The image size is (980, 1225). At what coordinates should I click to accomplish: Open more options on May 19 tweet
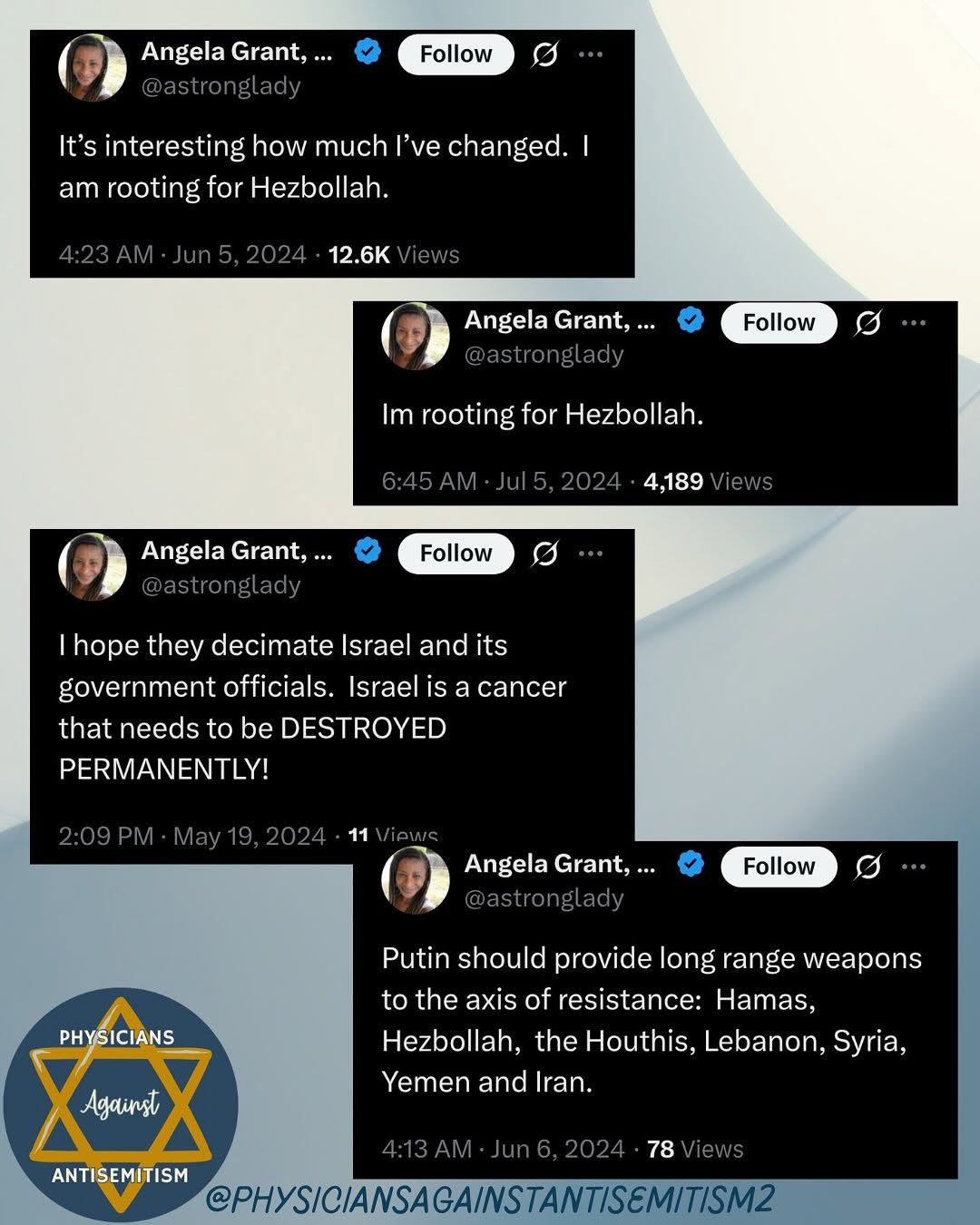pos(591,554)
